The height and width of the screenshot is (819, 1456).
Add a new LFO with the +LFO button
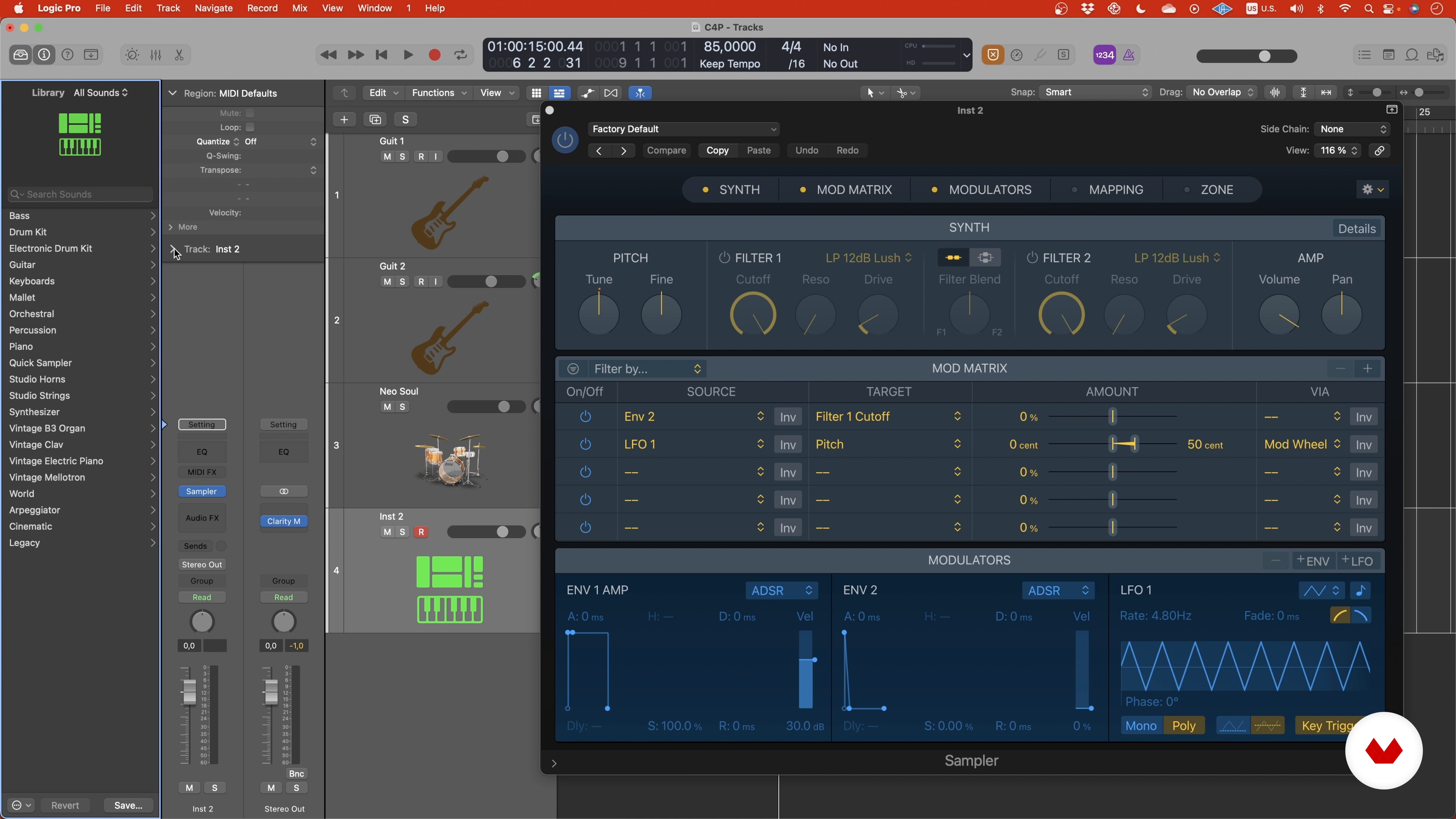pyautogui.click(x=1358, y=561)
